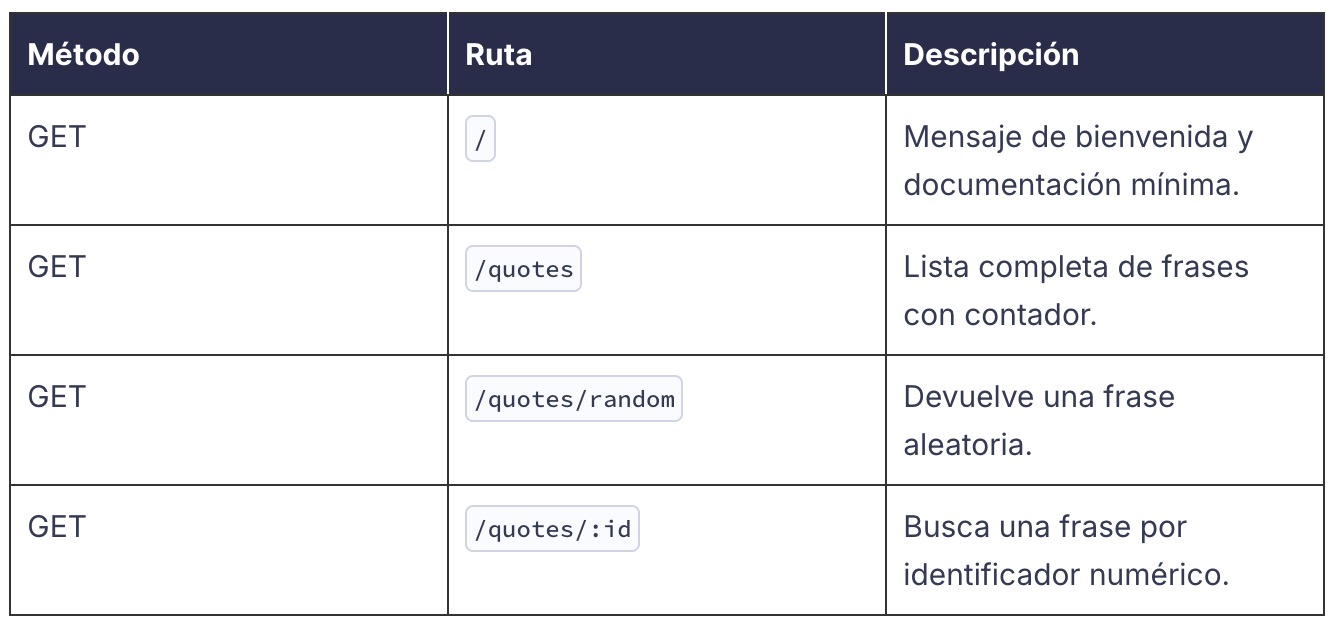Click the Método column header
1342x640 pixels.
point(83,55)
